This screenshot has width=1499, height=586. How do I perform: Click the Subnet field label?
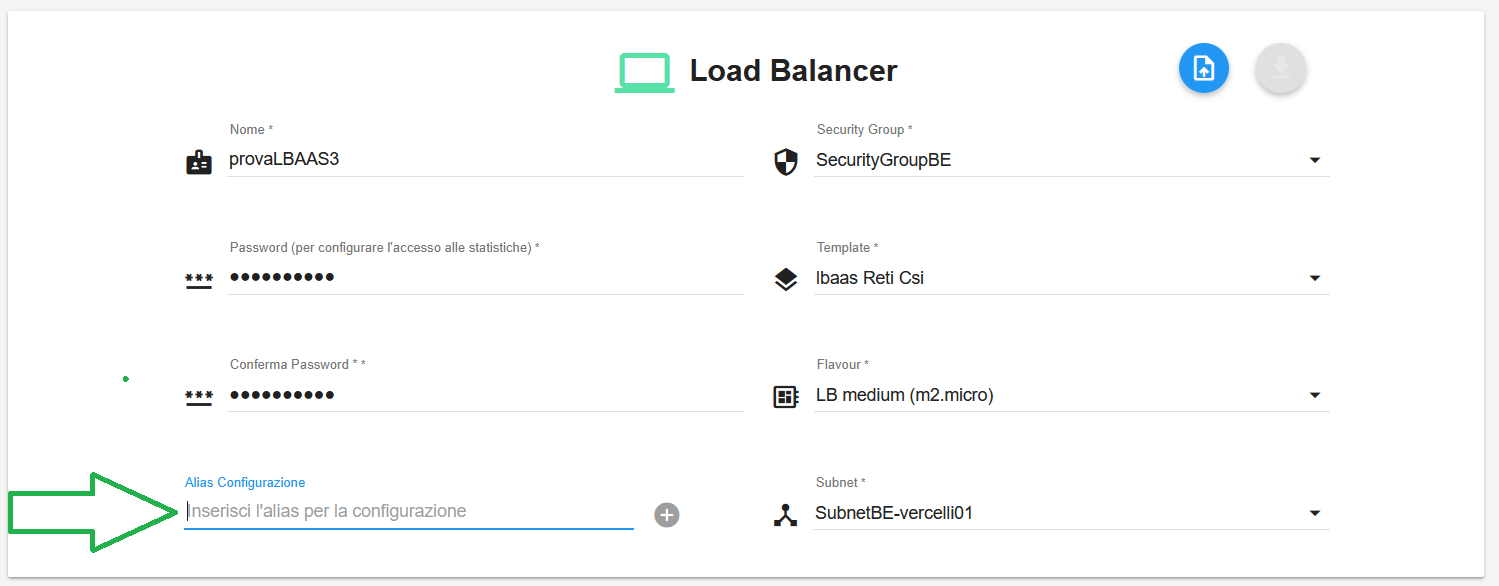click(841, 483)
